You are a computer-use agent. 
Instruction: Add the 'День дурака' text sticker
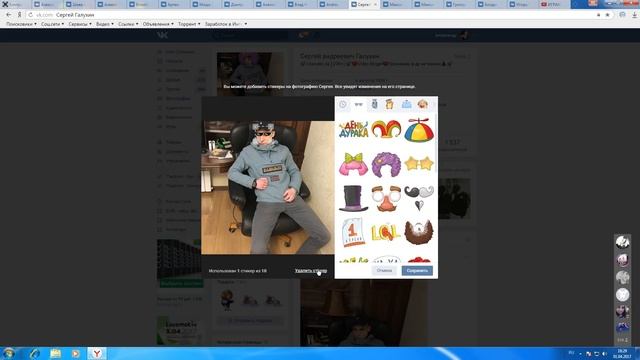(353, 129)
